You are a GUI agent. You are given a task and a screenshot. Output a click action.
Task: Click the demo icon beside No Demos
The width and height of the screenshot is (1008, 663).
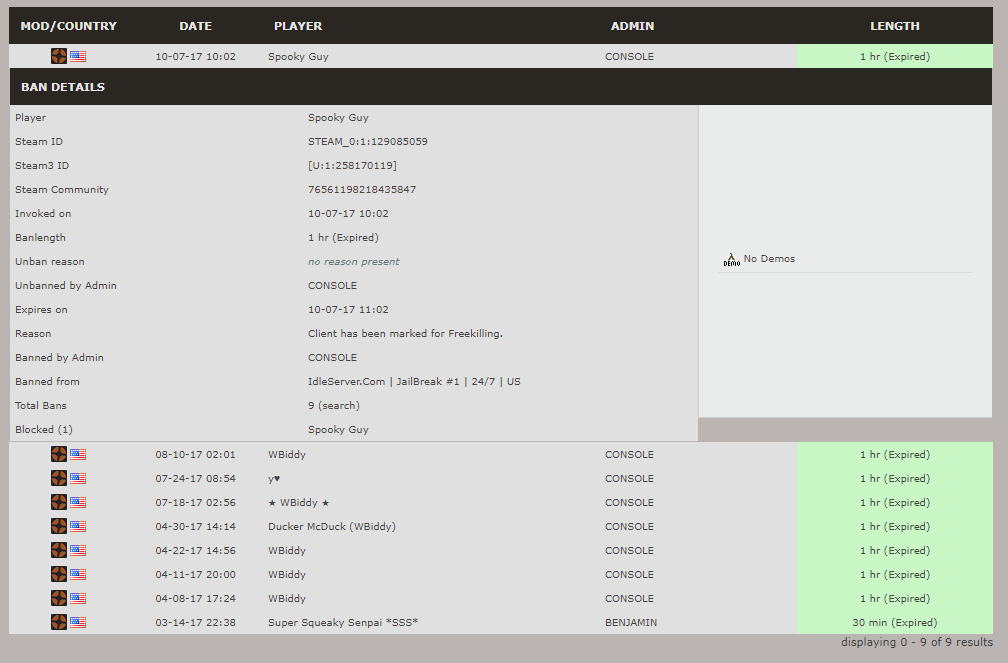[x=731, y=259]
